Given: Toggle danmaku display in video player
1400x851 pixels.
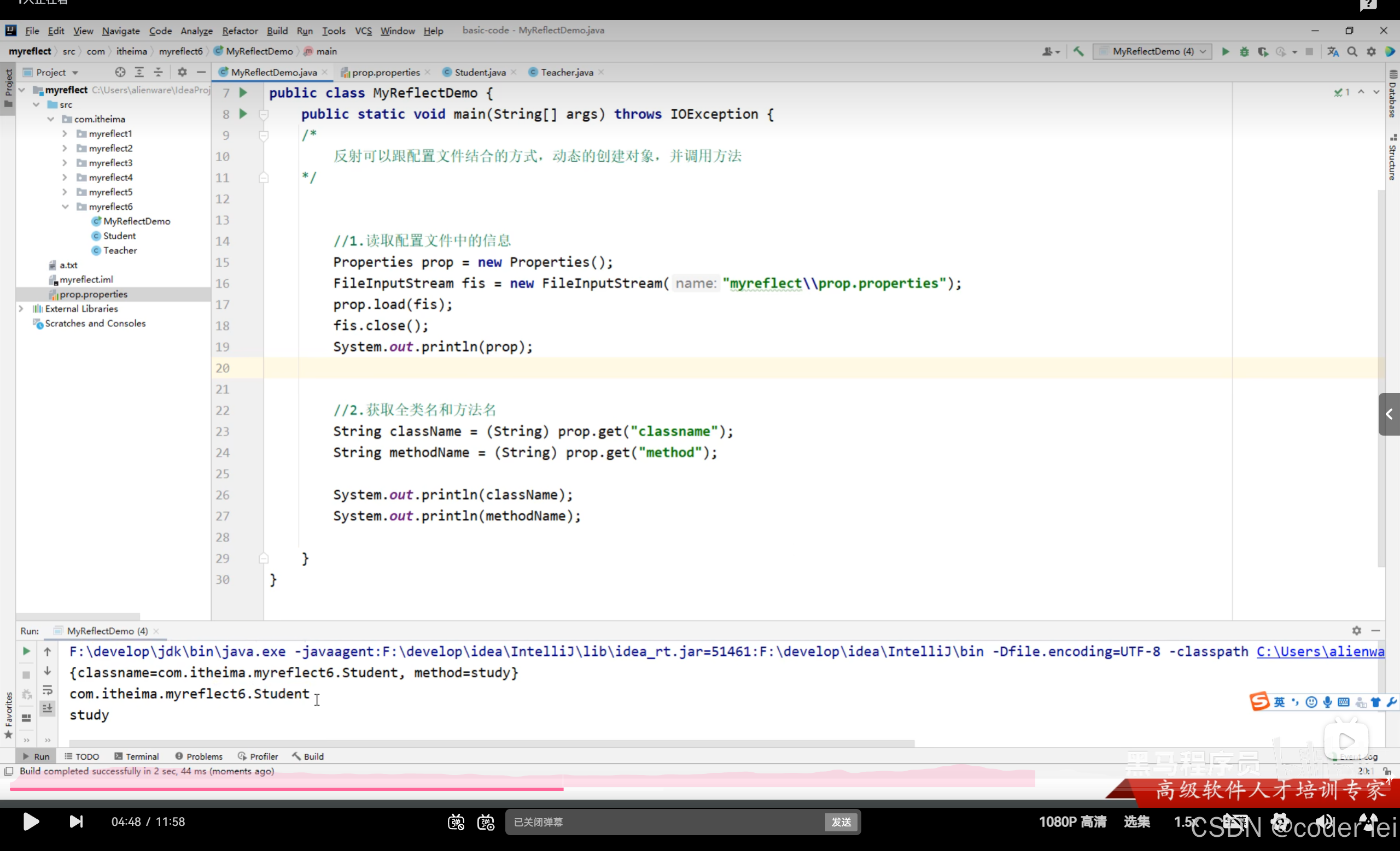Looking at the screenshot, I should tap(456, 821).
